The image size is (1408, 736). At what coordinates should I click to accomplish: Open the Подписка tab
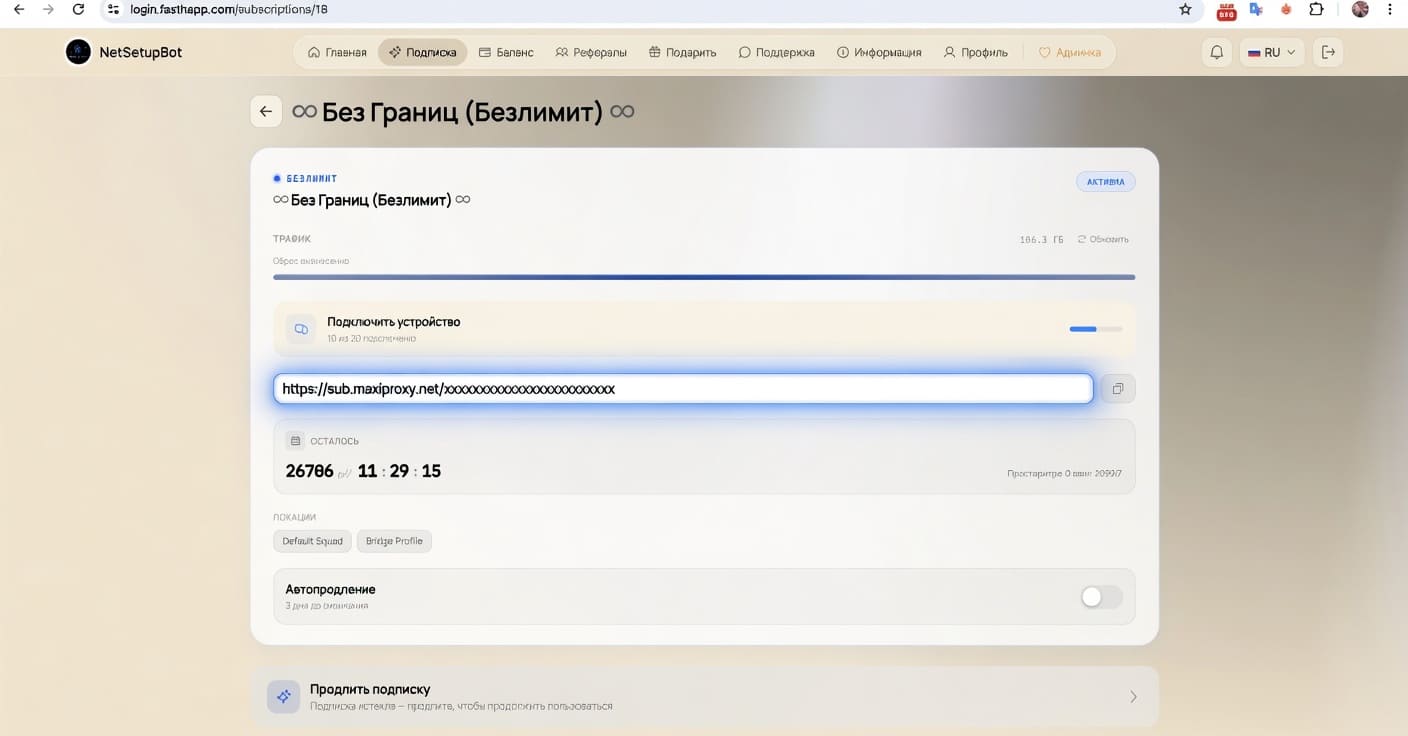click(422, 52)
